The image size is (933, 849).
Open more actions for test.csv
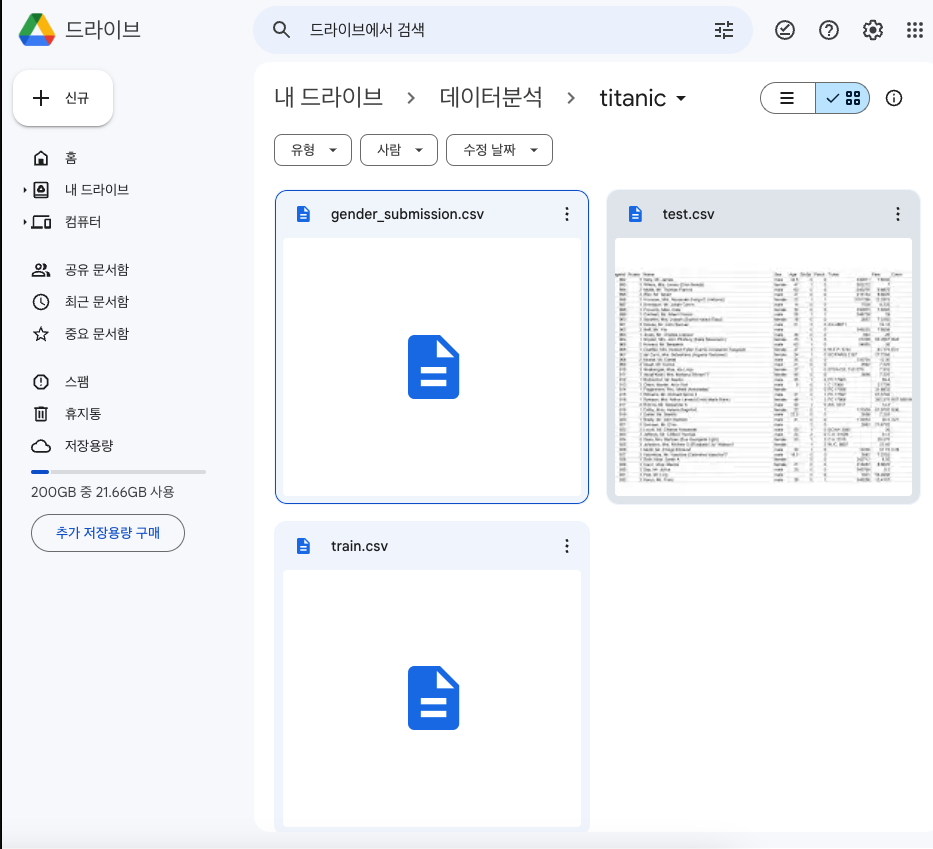tap(898, 214)
